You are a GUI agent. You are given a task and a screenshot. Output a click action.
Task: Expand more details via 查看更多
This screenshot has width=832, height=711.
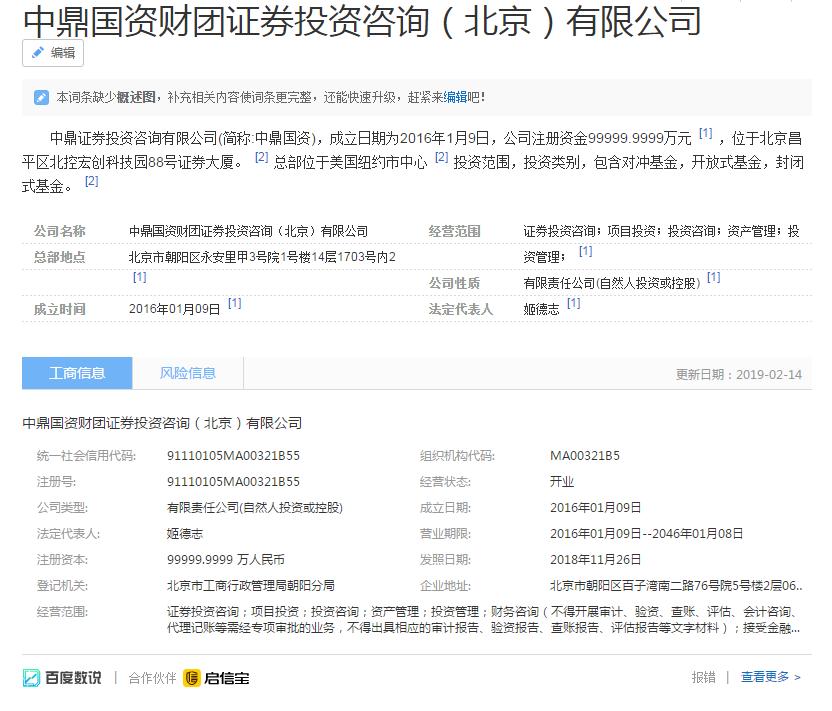[764, 675]
